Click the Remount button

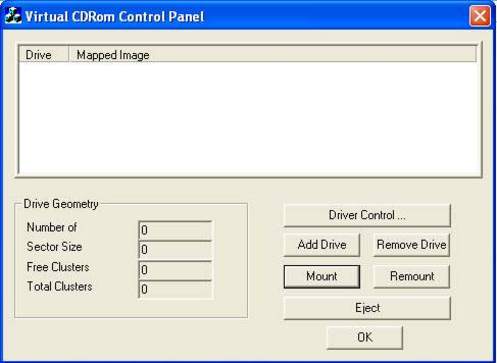coord(411,276)
